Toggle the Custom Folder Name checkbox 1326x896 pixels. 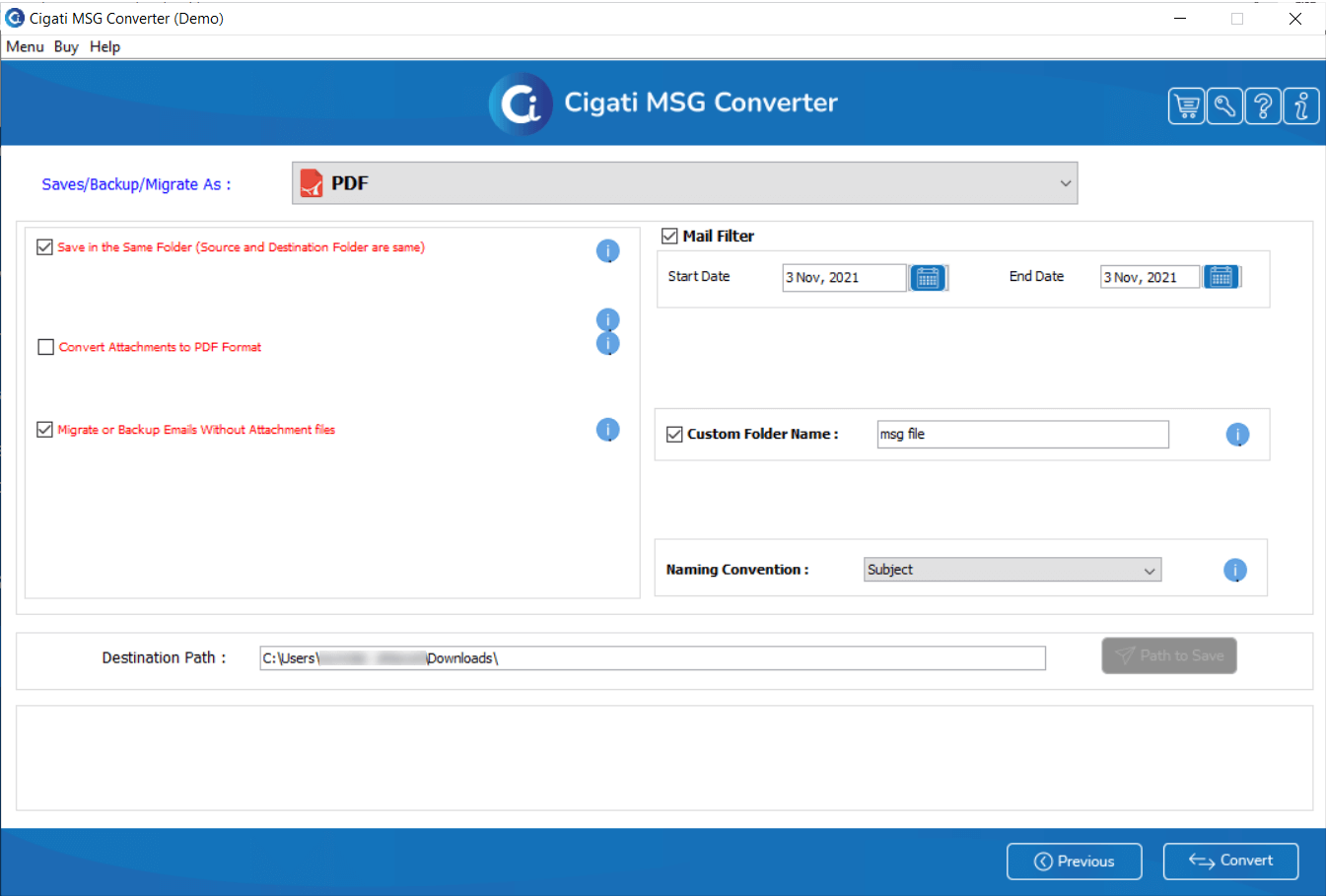(x=674, y=435)
